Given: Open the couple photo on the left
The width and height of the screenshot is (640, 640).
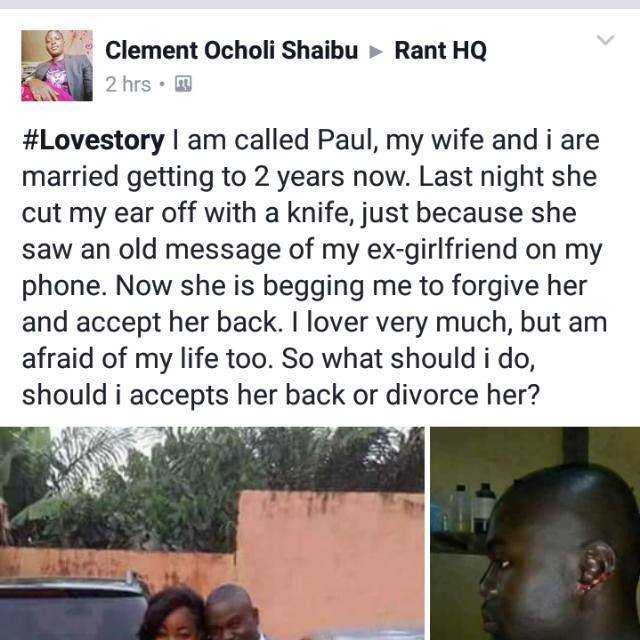Looking at the screenshot, I should (x=212, y=533).
